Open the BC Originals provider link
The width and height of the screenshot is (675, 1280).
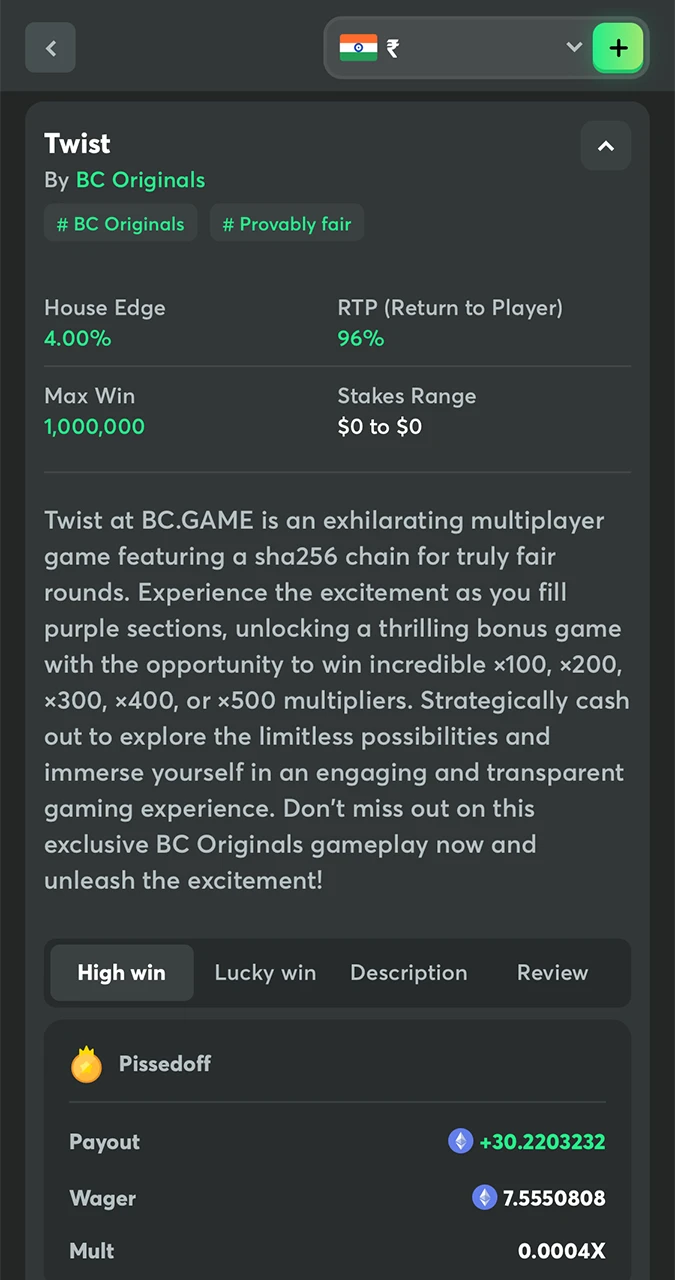[x=140, y=180]
